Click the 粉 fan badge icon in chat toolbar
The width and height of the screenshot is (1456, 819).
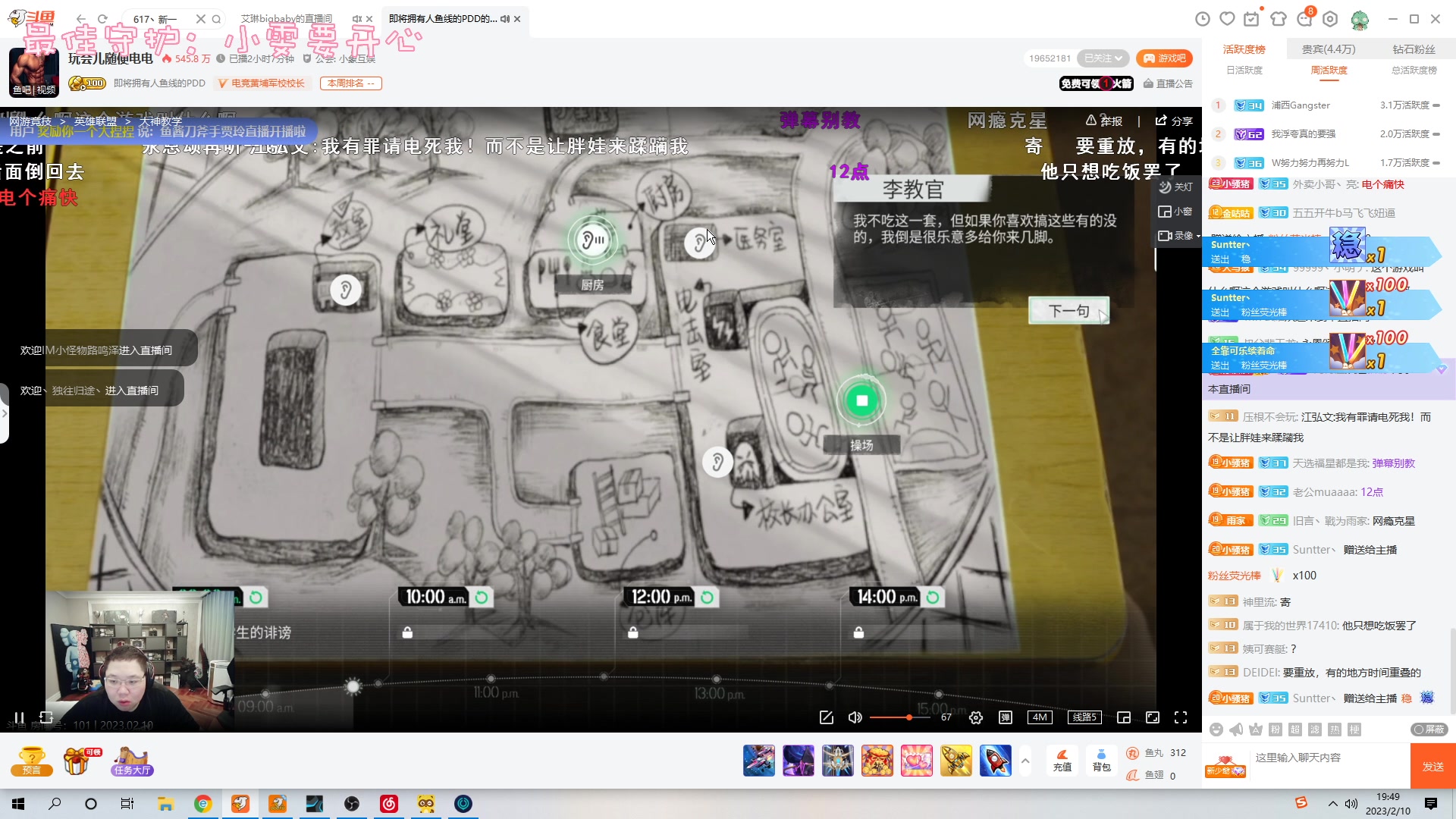point(1275,729)
